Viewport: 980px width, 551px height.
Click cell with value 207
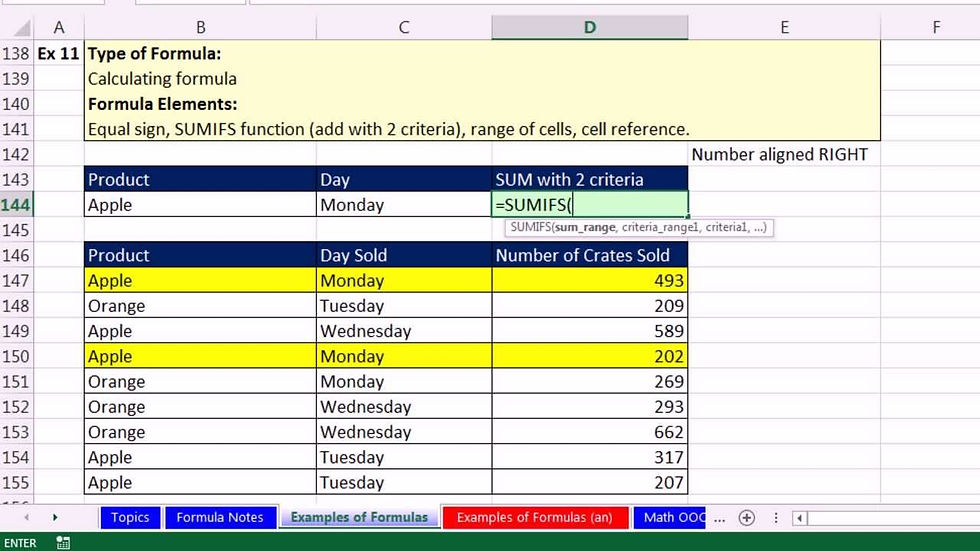589,482
